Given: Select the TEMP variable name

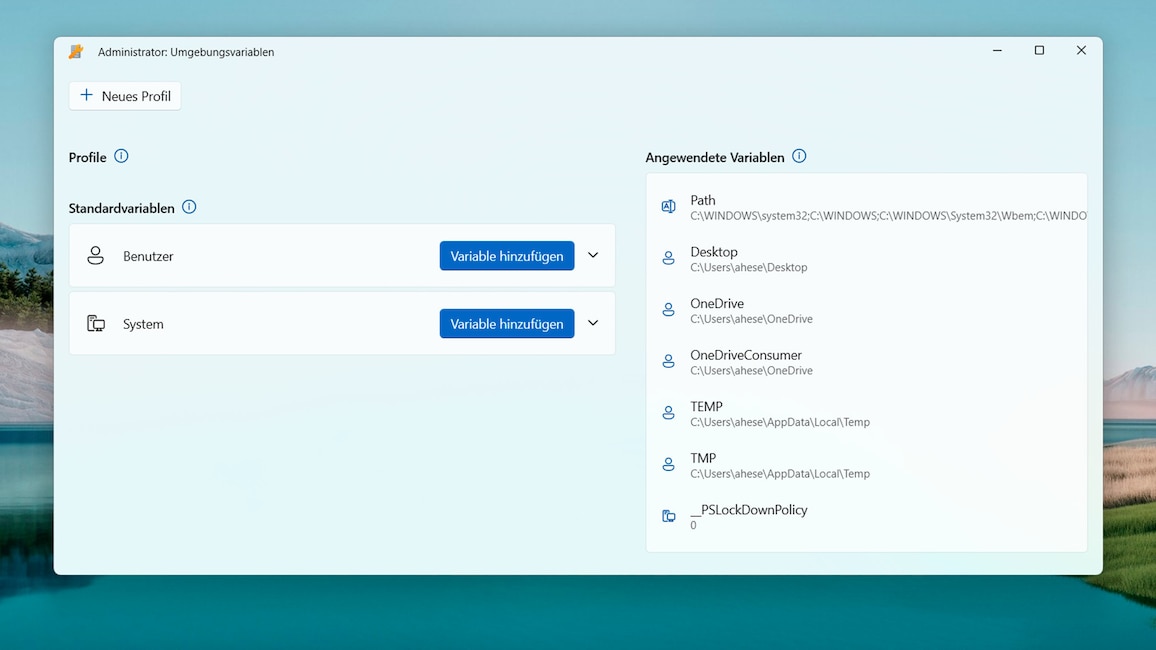Looking at the screenshot, I should (706, 406).
